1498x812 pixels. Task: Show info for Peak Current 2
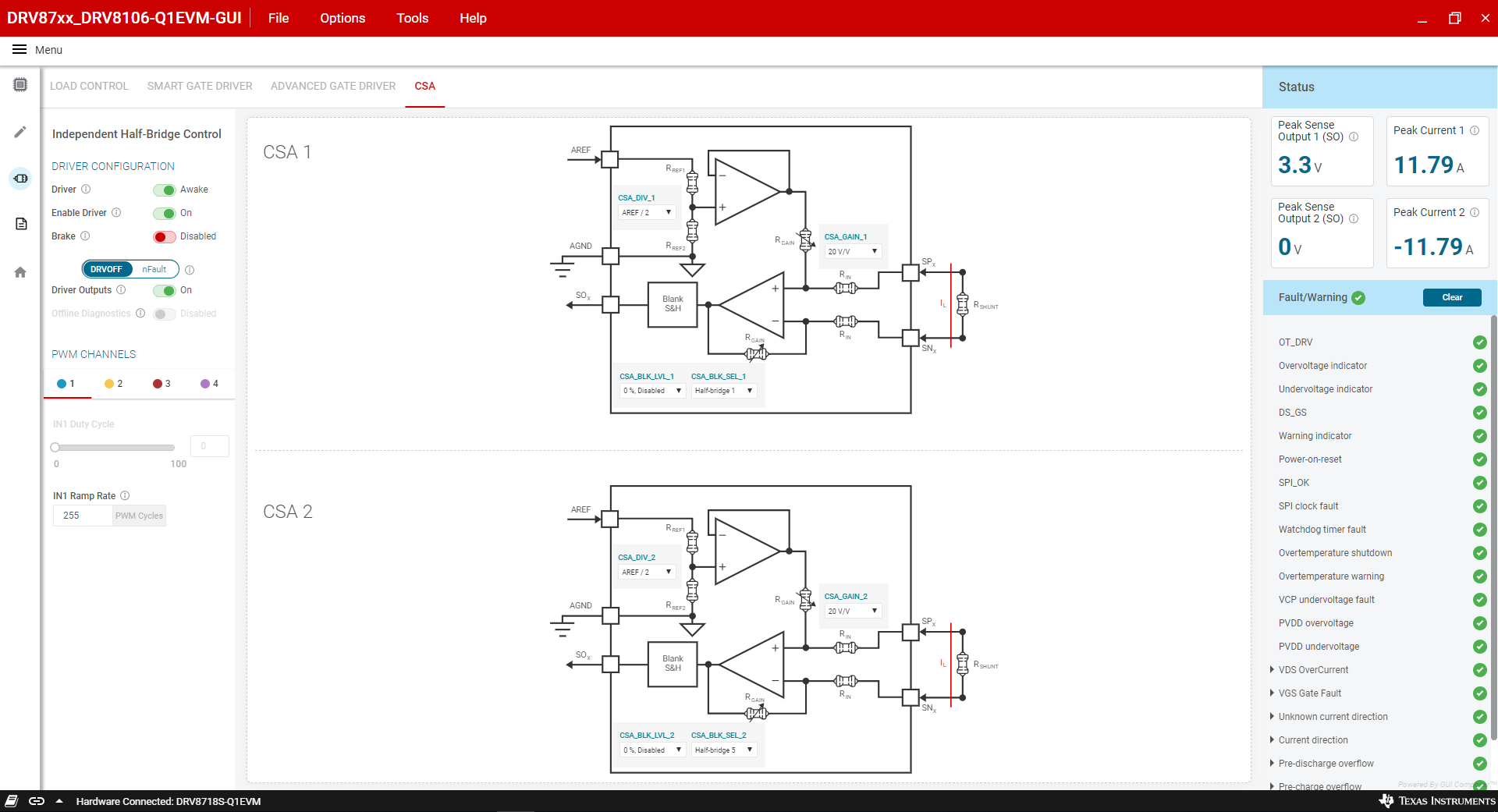pyautogui.click(x=1475, y=213)
